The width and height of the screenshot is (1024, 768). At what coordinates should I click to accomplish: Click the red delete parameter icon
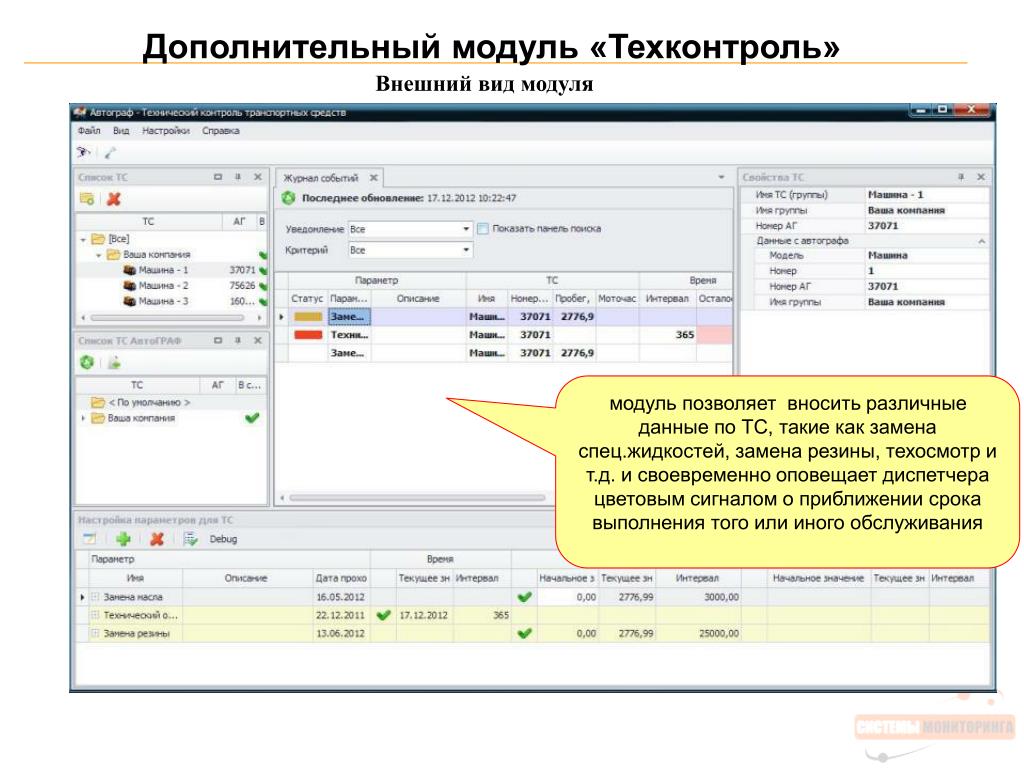157,539
